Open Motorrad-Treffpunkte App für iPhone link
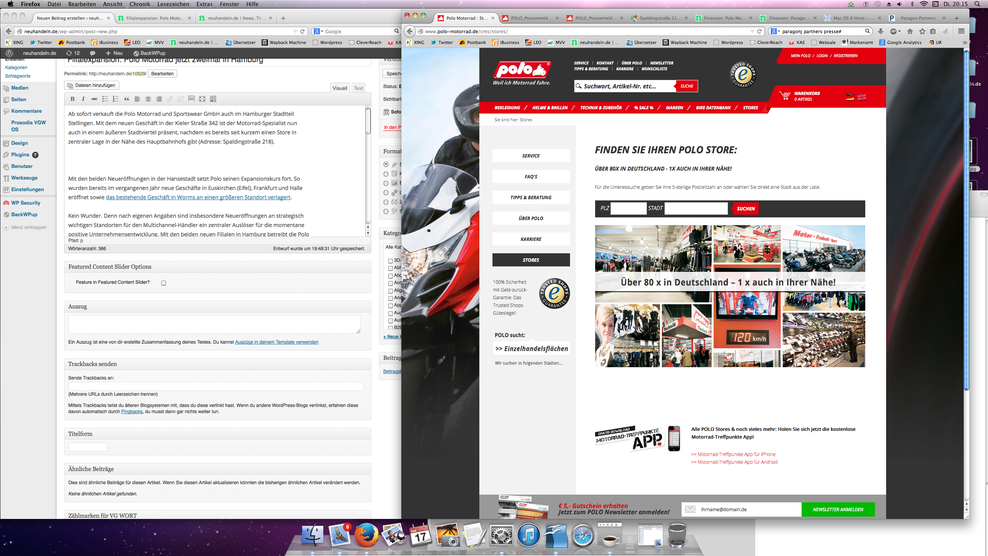988x556 pixels. 733,454
